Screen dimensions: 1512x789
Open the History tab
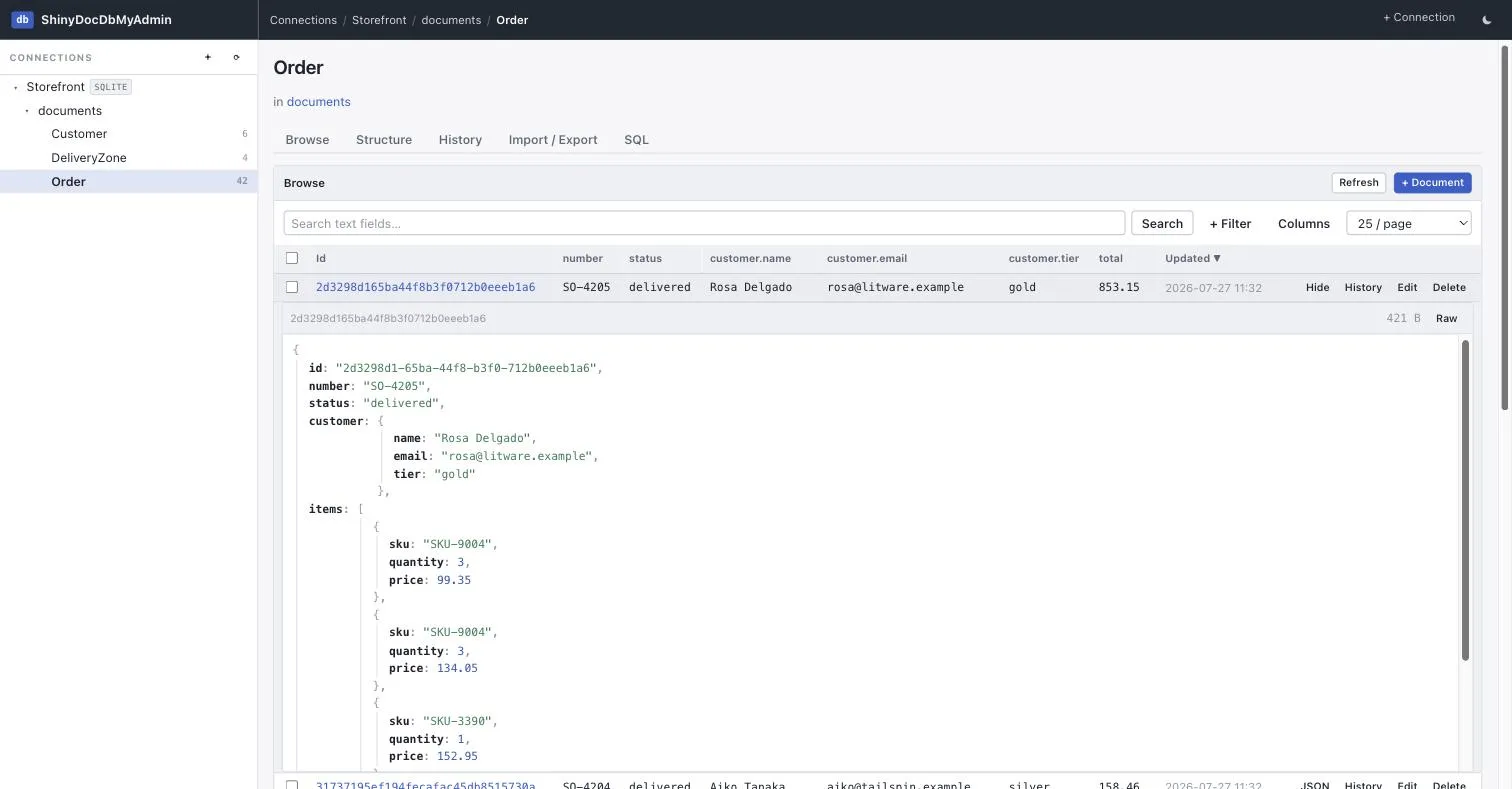tap(460, 140)
